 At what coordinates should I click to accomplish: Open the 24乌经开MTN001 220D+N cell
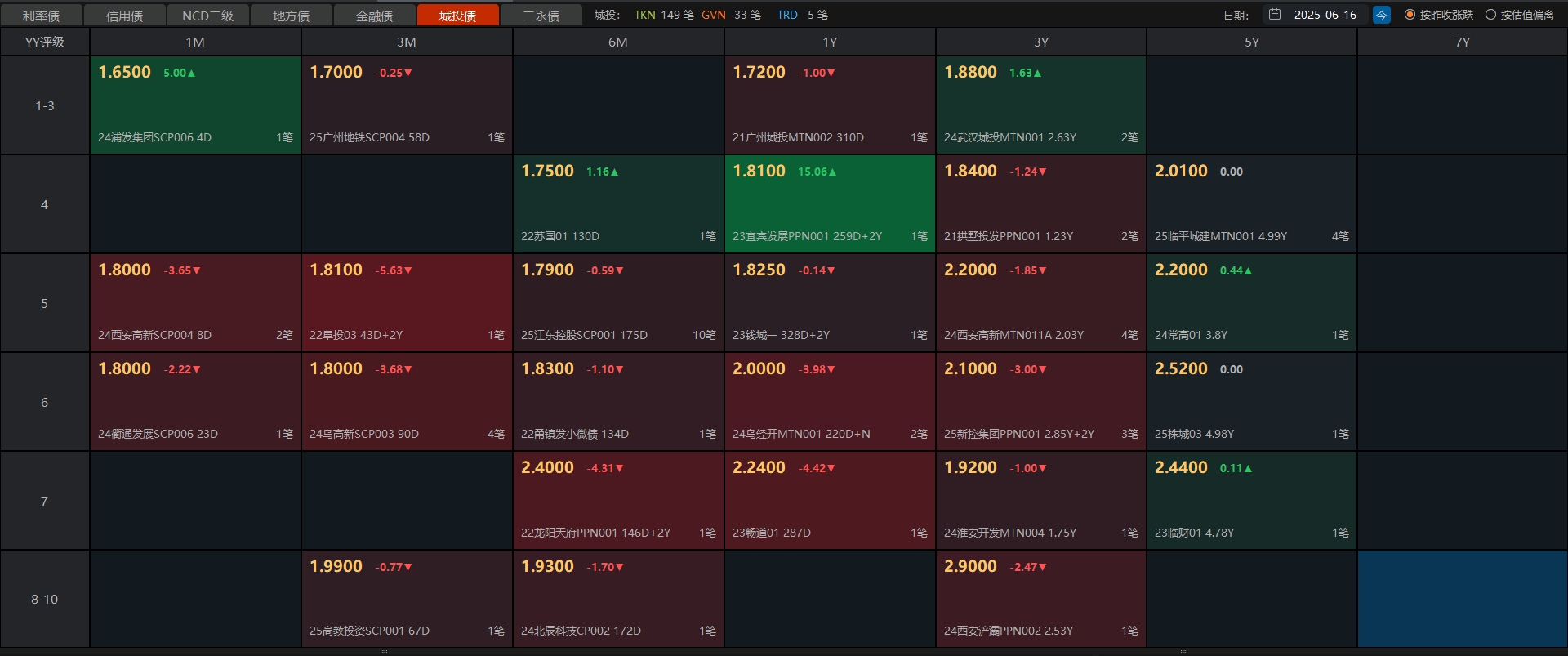point(830,402)
